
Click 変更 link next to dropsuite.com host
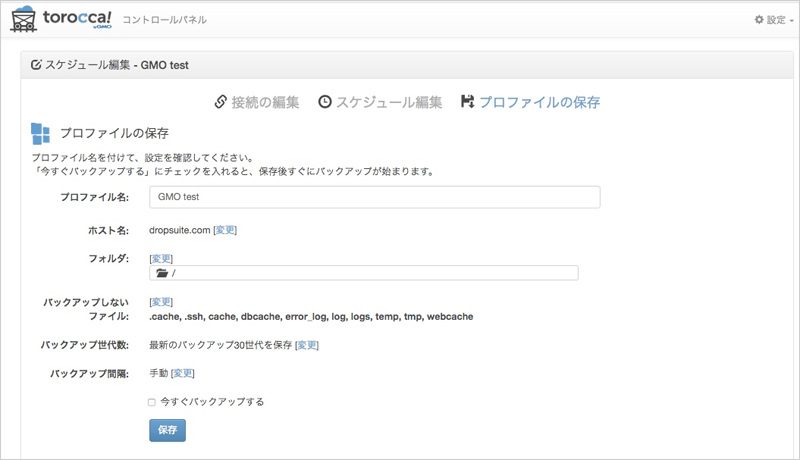point(225,230)
